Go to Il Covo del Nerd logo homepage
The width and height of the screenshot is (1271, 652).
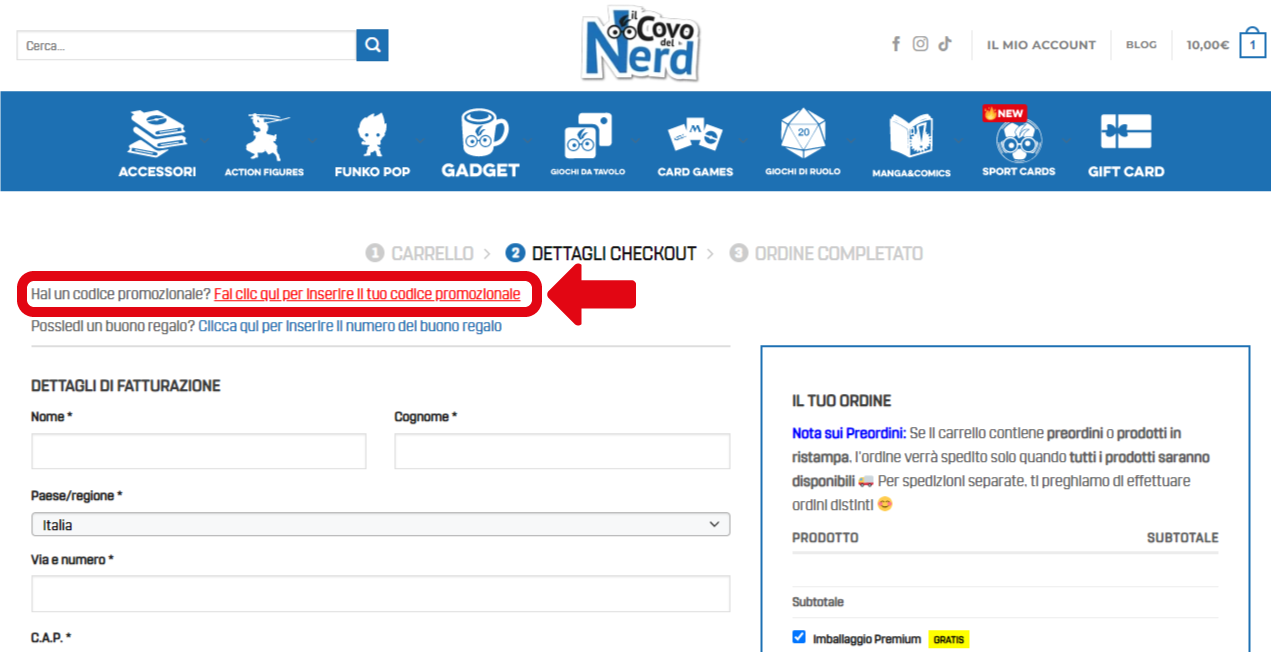click(x=640, y=44)
